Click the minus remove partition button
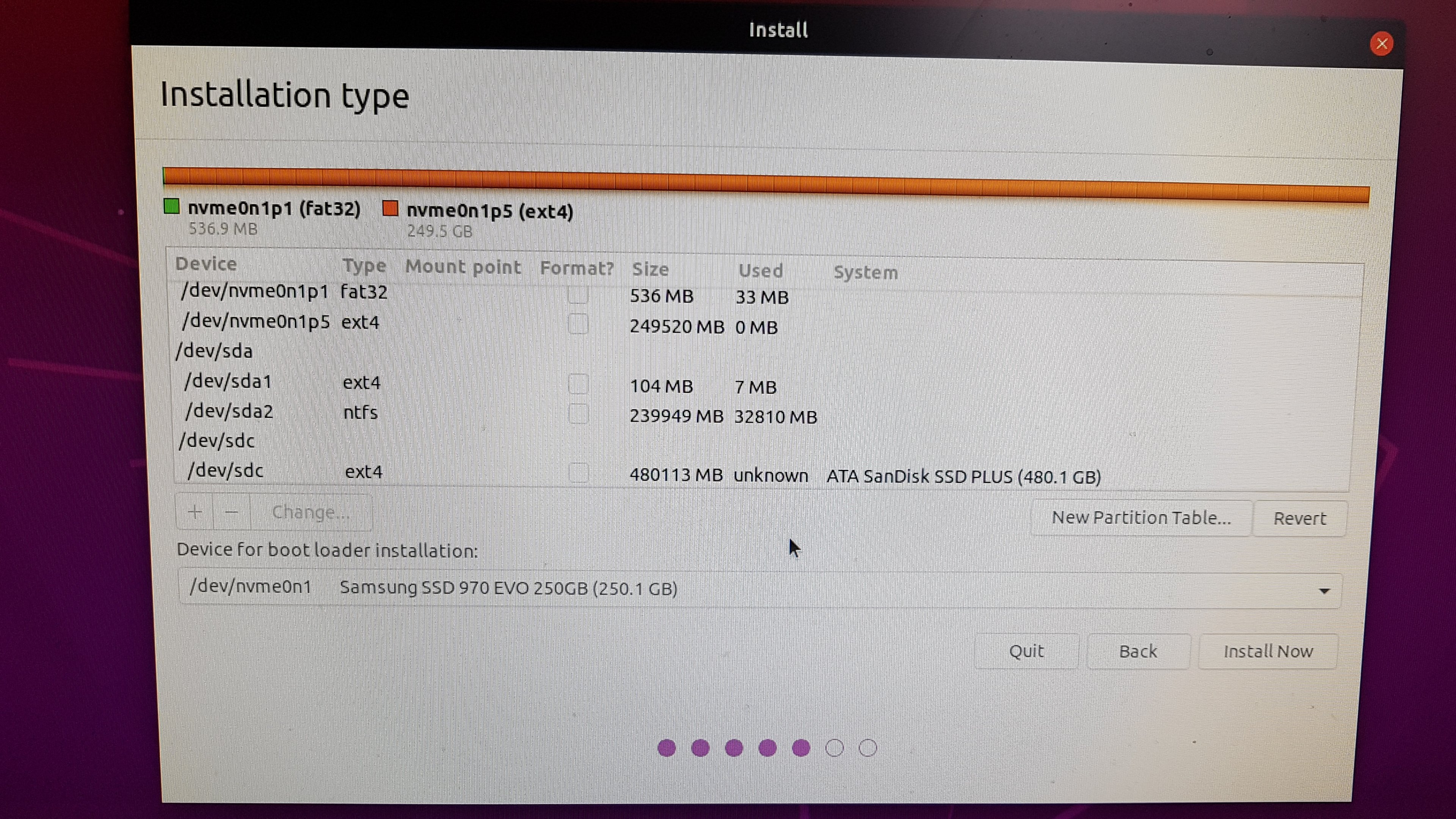The image size is (1456, 819). (232, 512)
